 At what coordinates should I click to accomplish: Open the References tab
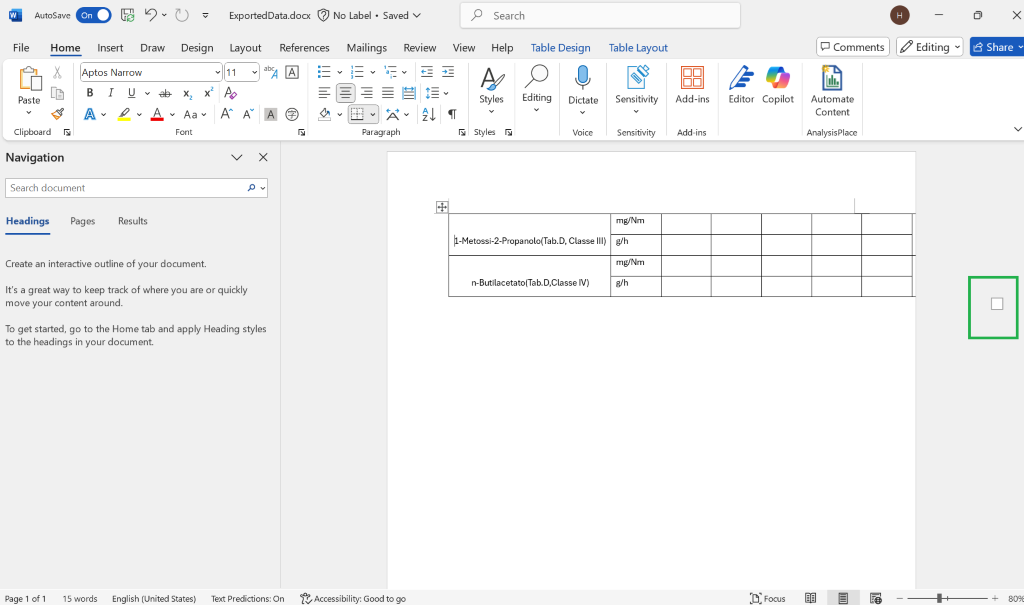tap(304, 48)
